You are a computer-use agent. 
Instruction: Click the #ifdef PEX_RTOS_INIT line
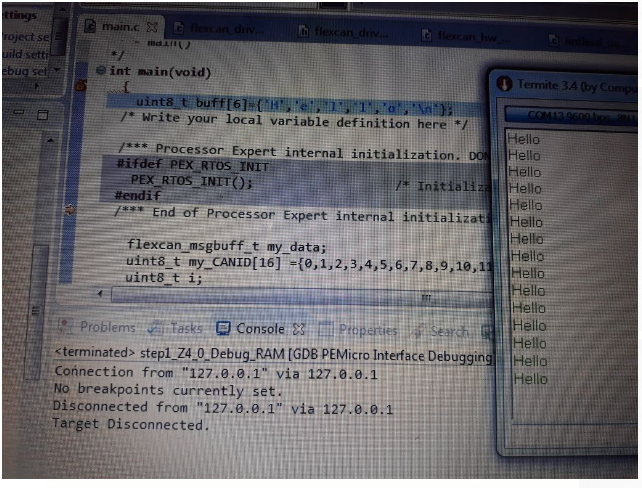coord(192,165)
